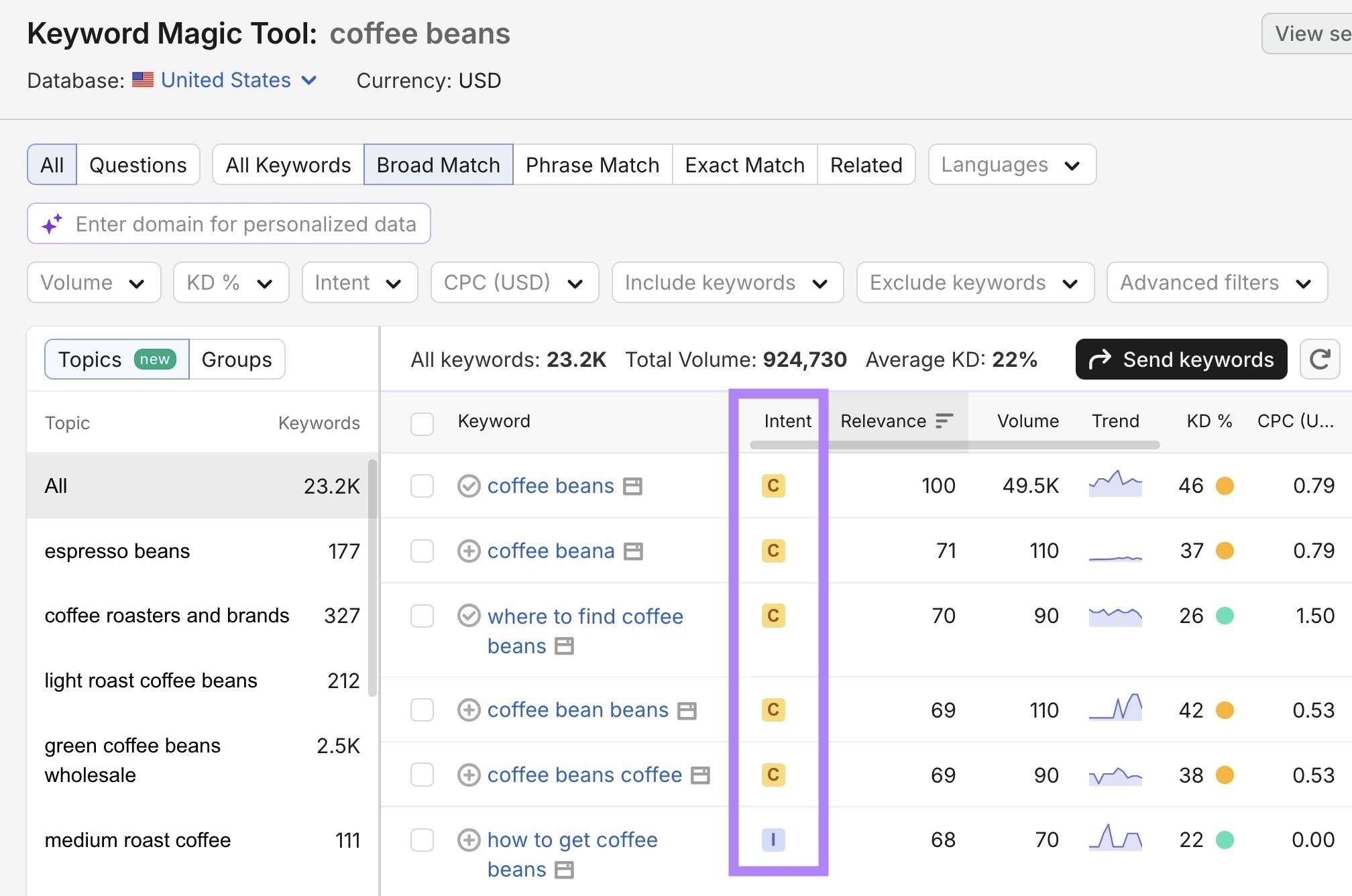Click checkmark icon beside coffee beans keyword
This screenshot has width=1352, height=896.
click(469, 486)
